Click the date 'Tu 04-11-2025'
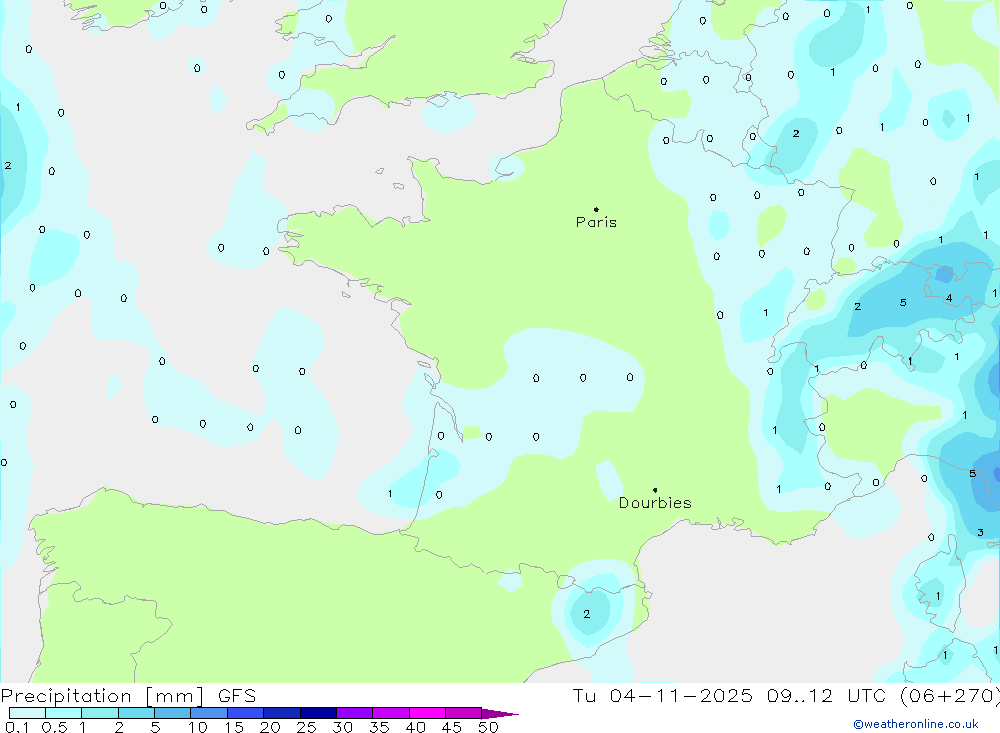This screenshot has width=1000, height=733. tap(662, 695)
